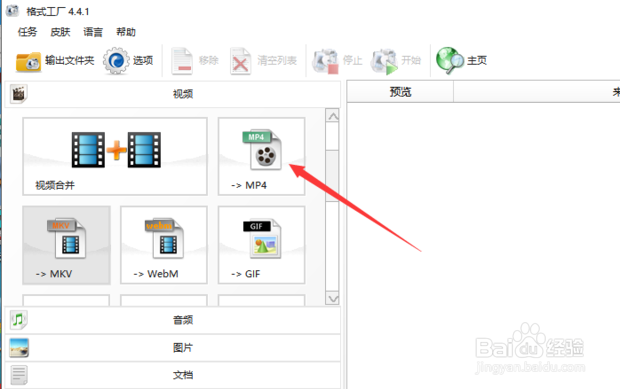Click the 停止 stop button

tap(337, 61)
